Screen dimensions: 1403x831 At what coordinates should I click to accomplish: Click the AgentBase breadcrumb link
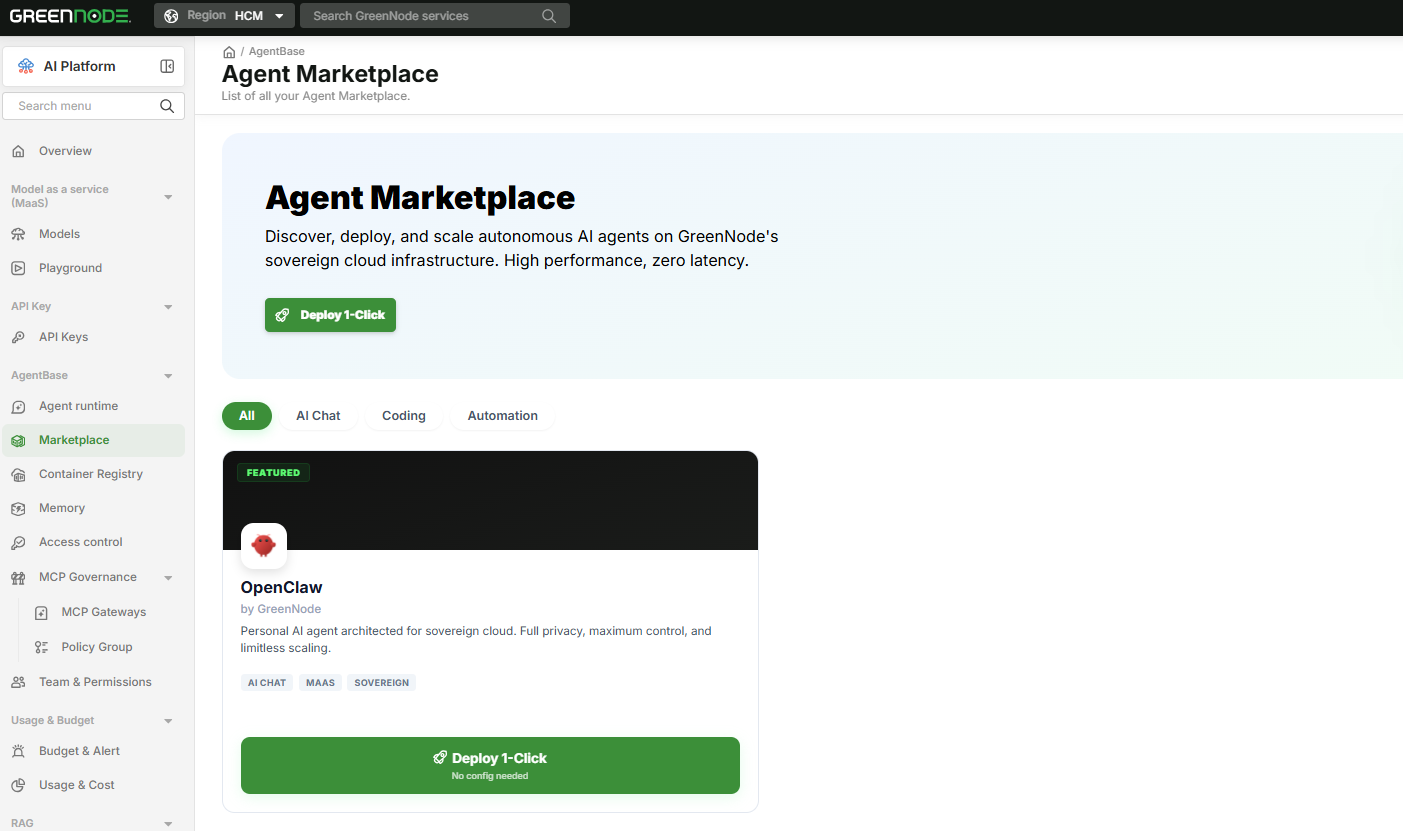coord(277,51)
